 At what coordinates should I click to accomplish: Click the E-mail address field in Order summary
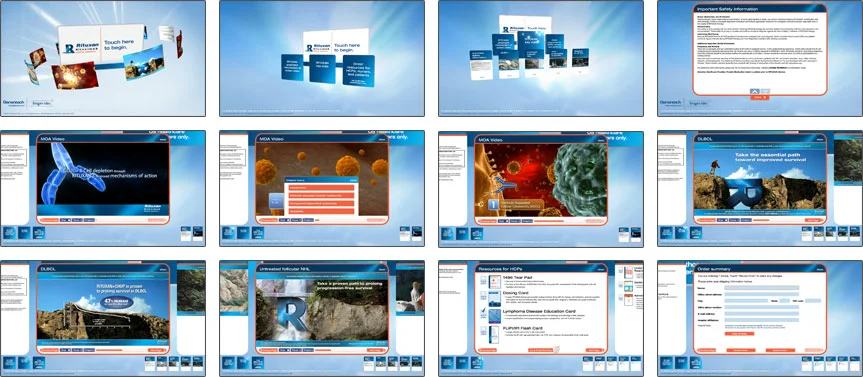coord(762,314)
